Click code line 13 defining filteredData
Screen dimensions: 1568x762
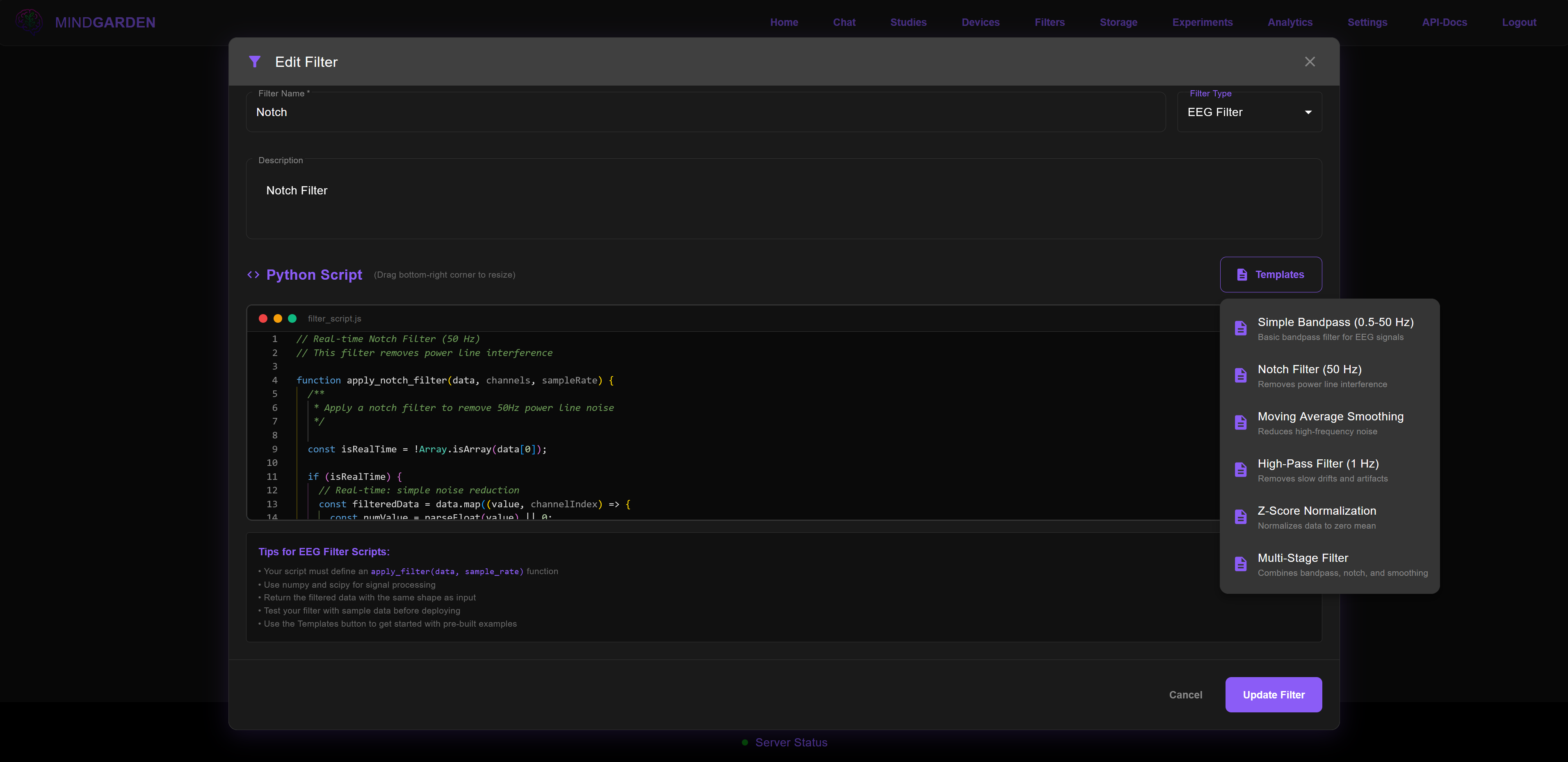[x=474, y=504]
